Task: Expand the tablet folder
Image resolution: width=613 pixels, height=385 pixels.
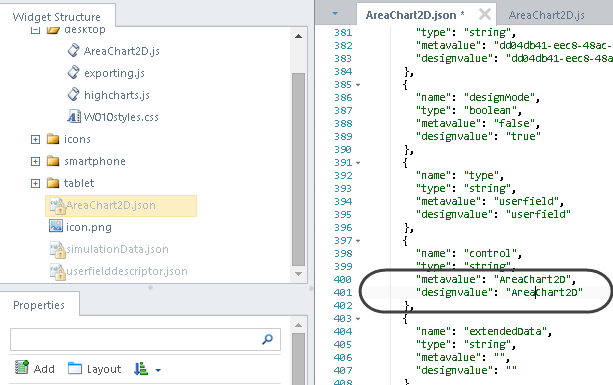Action: click(35, 183)
